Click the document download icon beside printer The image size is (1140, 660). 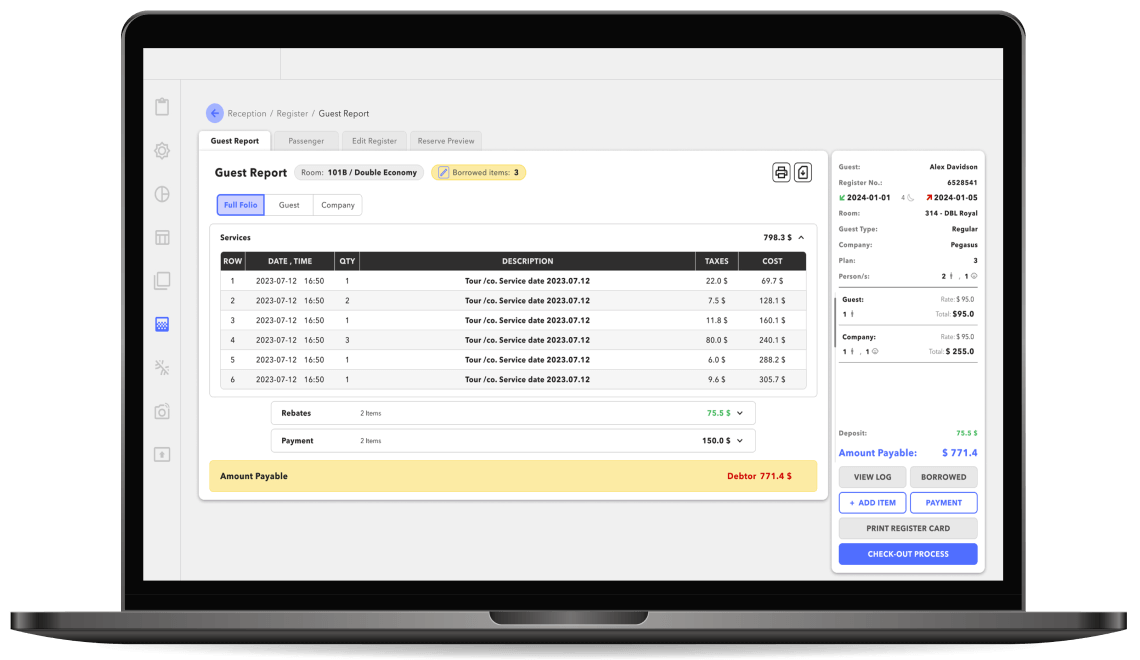[x=803, y=172]
